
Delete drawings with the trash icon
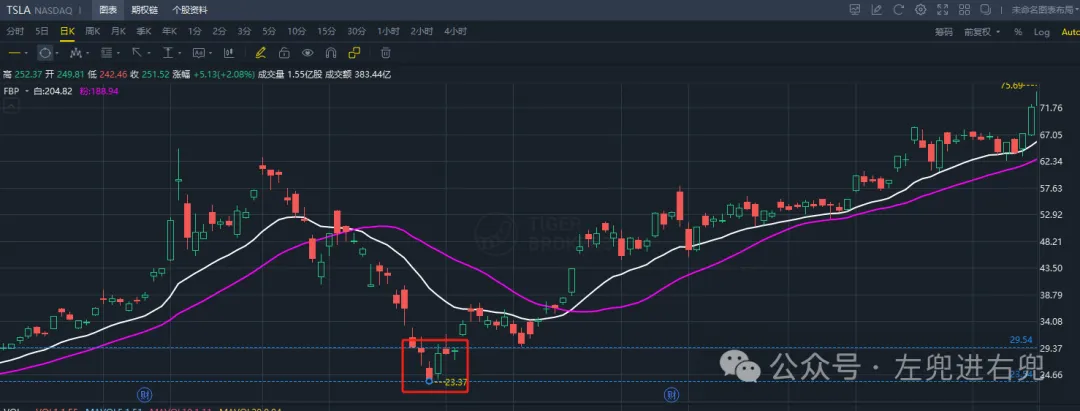(386, 52)
